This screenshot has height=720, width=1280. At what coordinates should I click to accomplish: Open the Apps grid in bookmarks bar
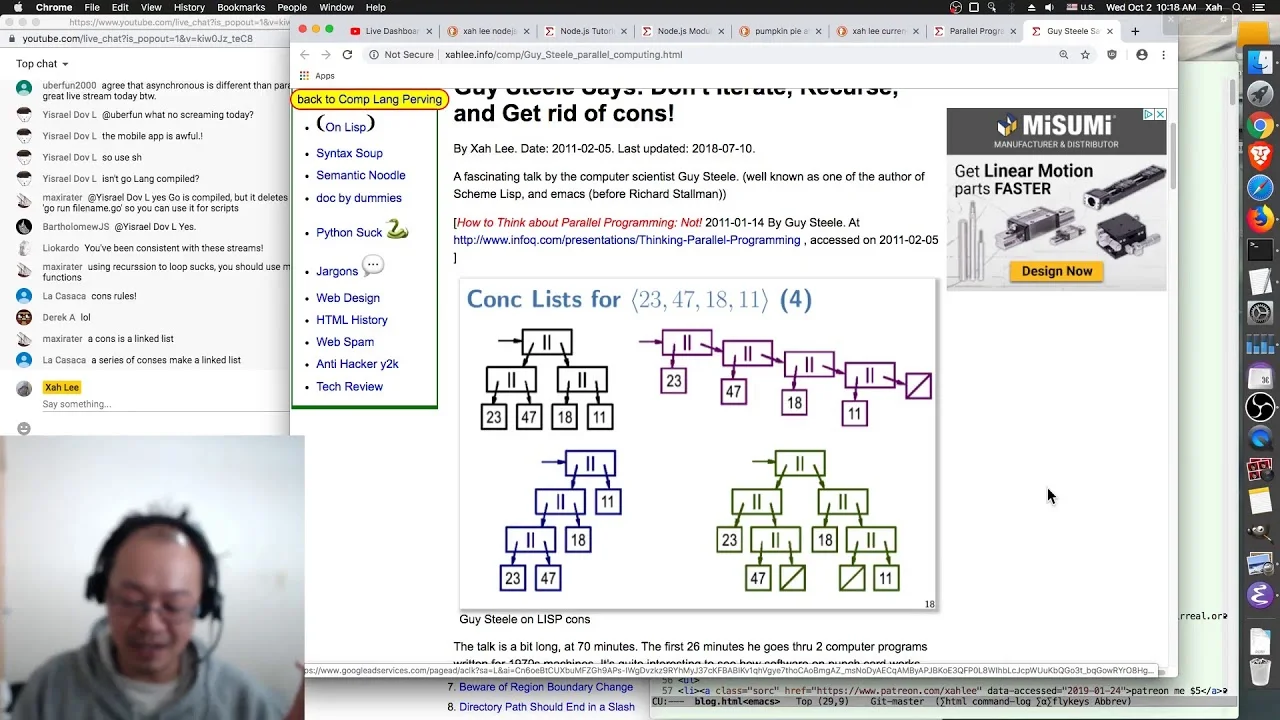tap(316, 76)
